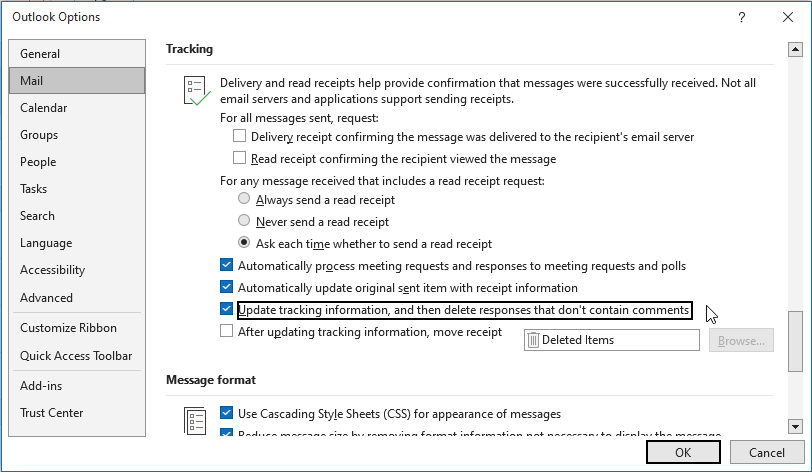Open the Trust Center category
Screen dimensions: 812x472
[77, 413]
